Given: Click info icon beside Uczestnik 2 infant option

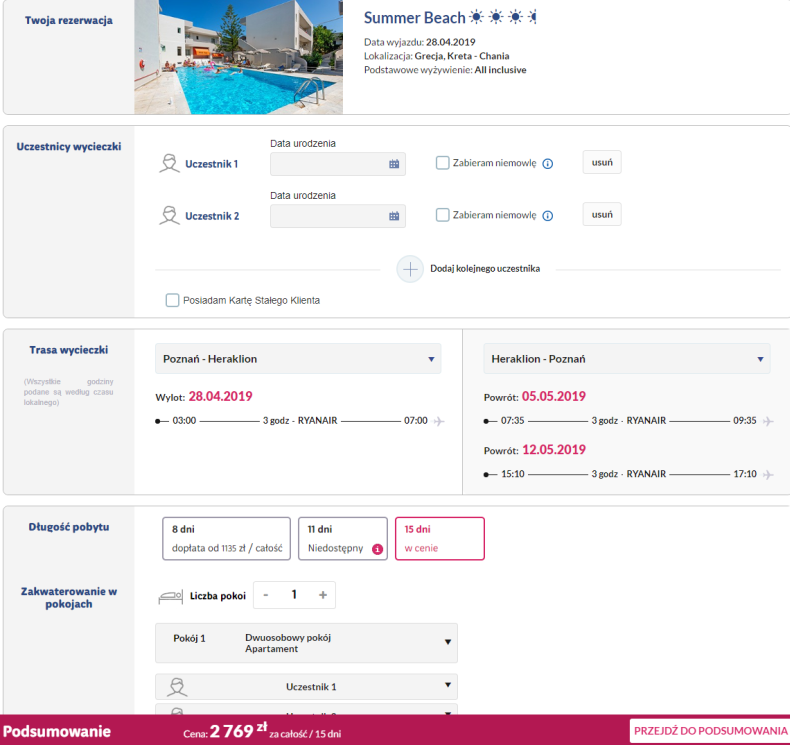Looking at the screenshot, I should click(x=547, y=216).
